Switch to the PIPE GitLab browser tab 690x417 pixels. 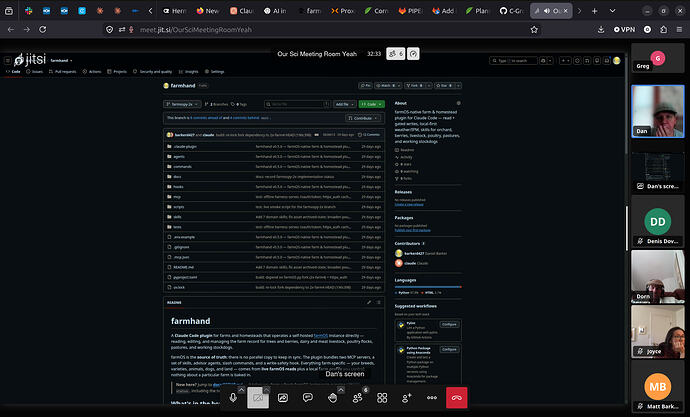pos(410,11)
